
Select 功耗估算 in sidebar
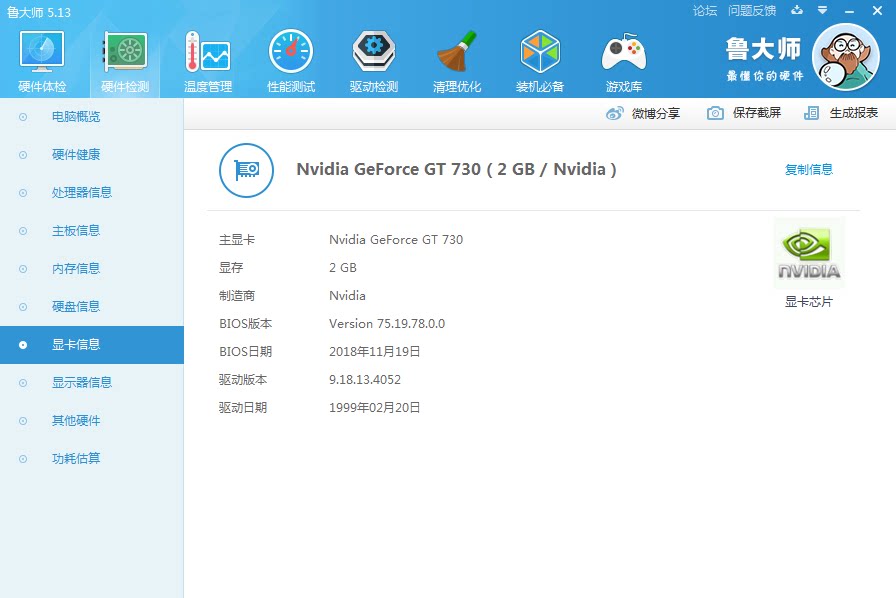click(92, 459)
